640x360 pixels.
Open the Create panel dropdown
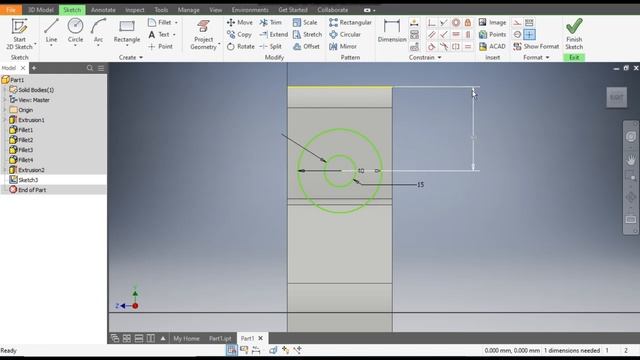coord(131,58)
